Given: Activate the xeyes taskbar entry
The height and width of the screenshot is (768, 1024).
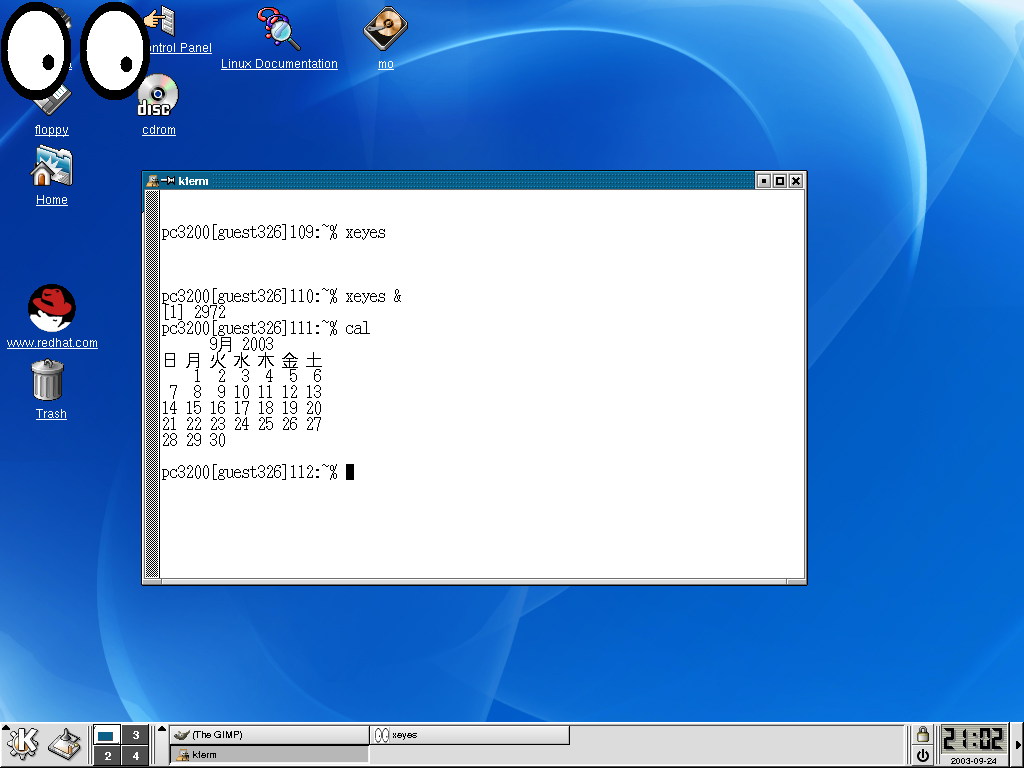Looking at the screenshot, I should coord(470,735).
